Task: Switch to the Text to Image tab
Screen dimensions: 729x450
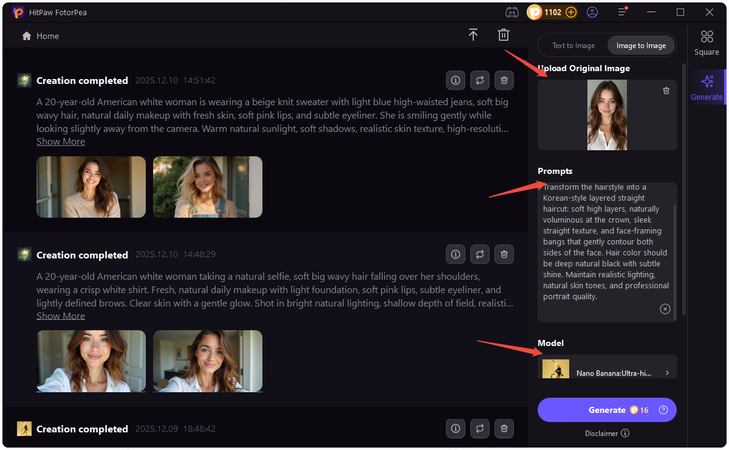Action: point(573,45)
